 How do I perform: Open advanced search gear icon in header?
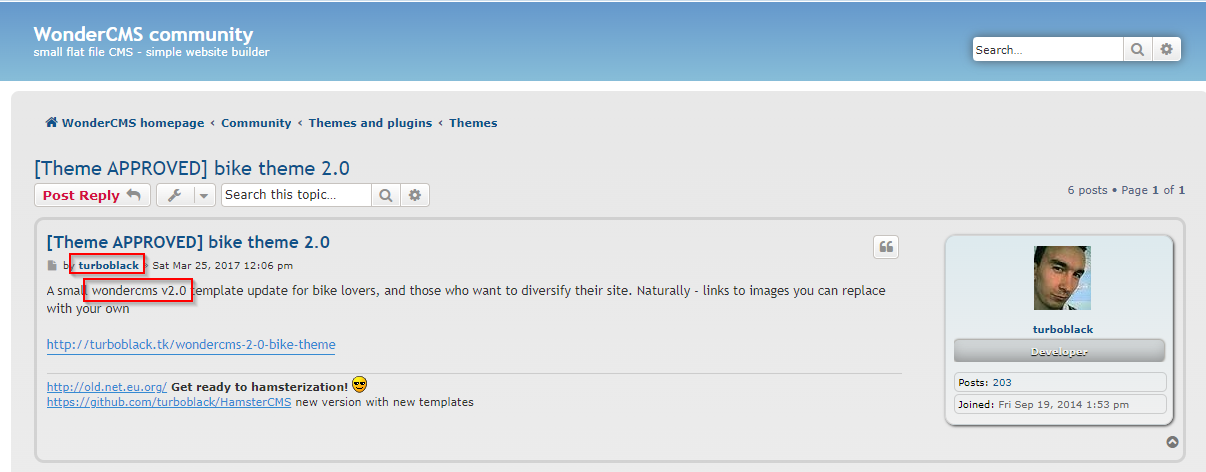1167,49
